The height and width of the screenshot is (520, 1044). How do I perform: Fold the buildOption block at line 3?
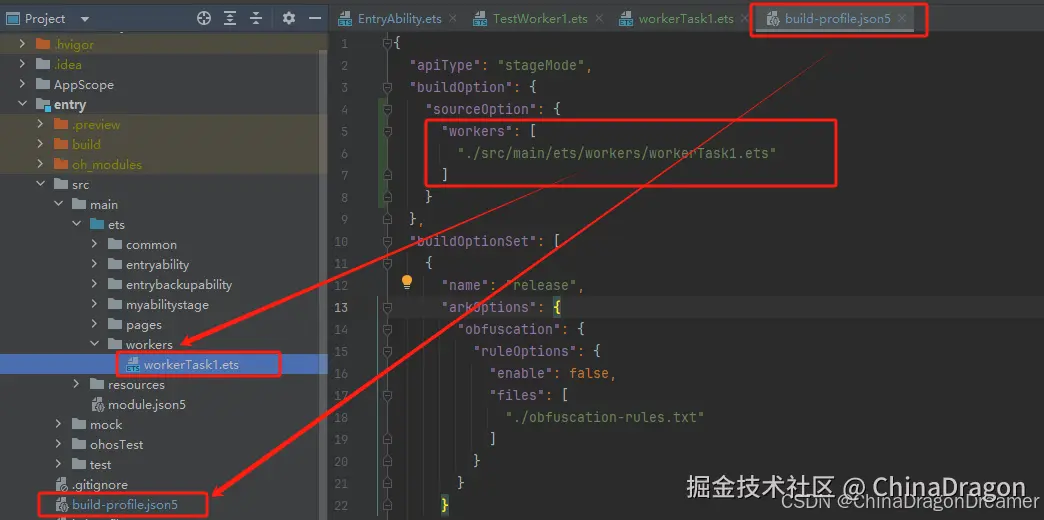pos(388,87)
